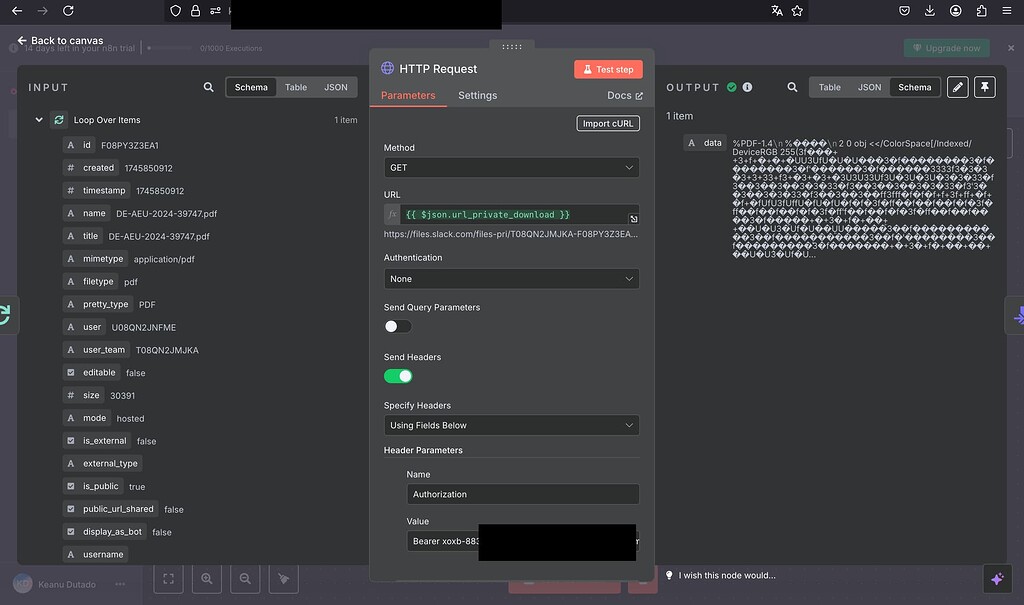The image size is (1024, 605).
Task: Click the zoom-to-fit icon in canvas controls
Action: point(168,578)
